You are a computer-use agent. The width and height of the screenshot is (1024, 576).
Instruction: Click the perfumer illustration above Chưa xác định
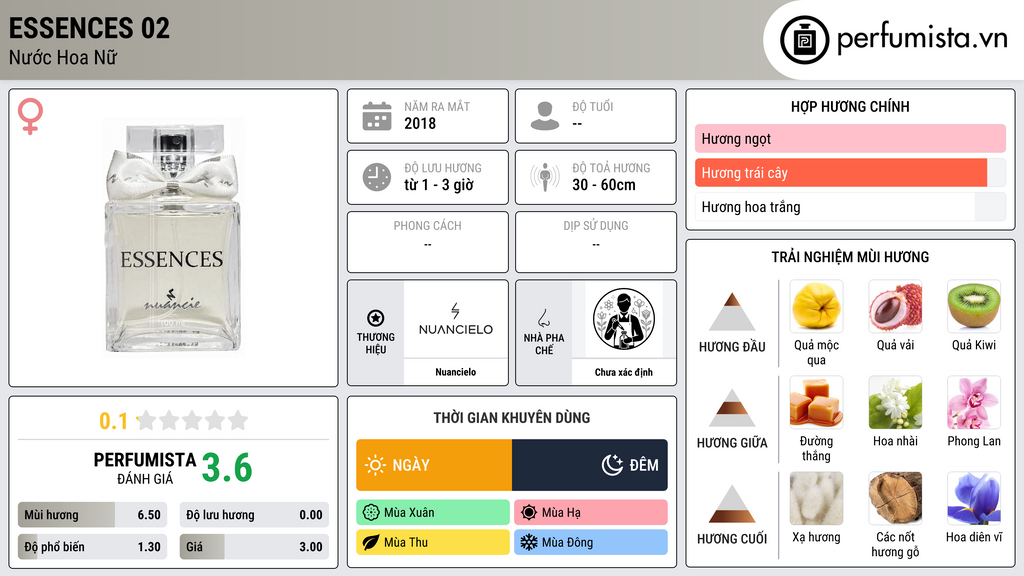coord(624,319)
